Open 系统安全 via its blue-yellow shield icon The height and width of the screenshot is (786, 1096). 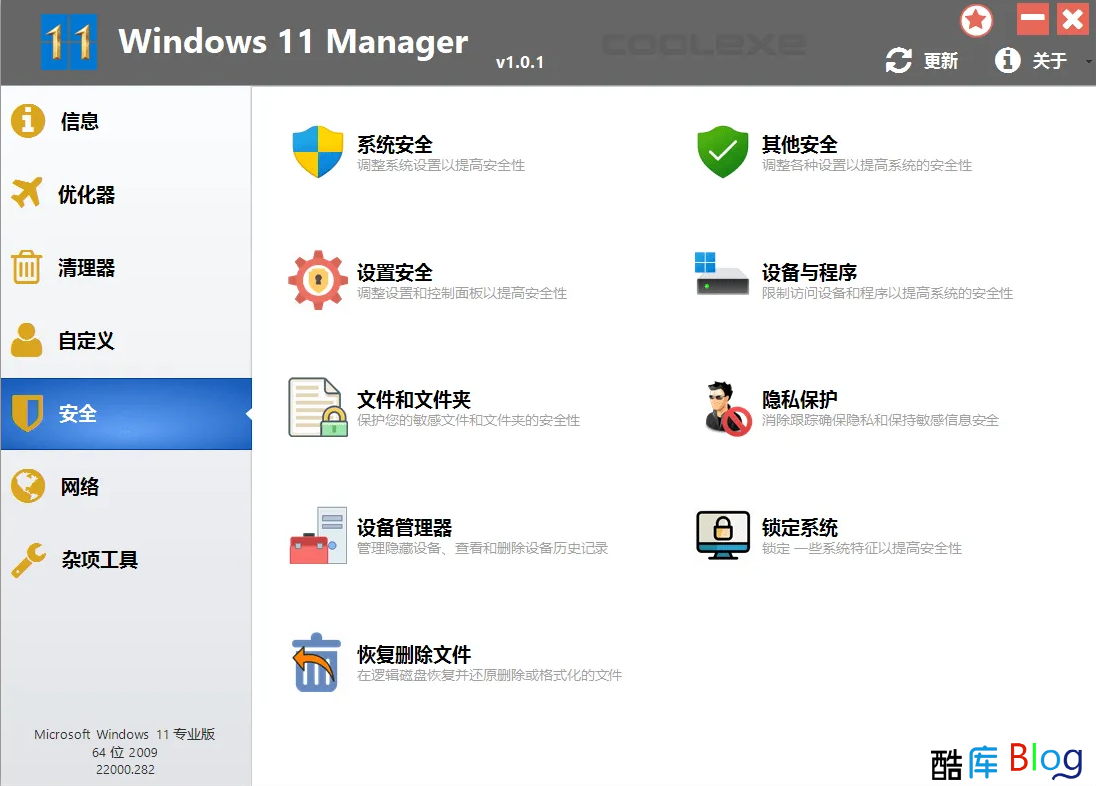(x=318, y=152)
